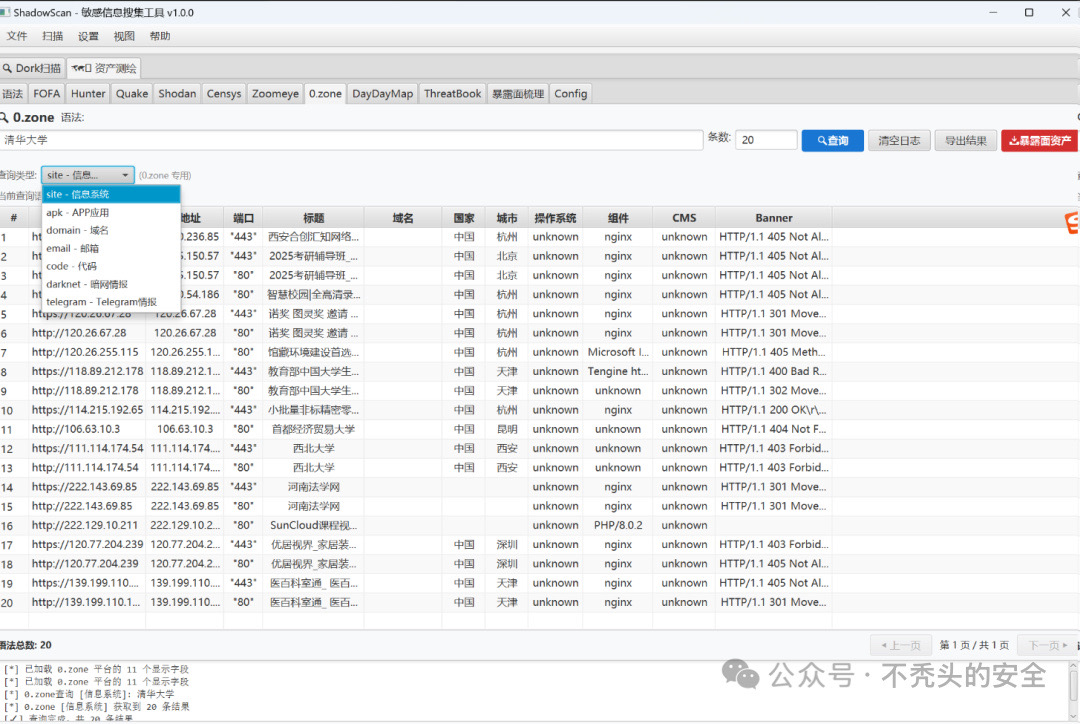
Task: Open the FOFA platform tab
Action: (46, 94)
